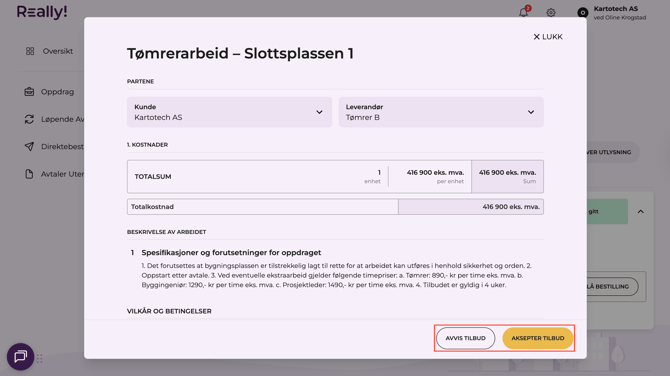Open Oversikt in the sidebar
Image resolution: width=670 pixels, height=376 pixels.
[x=58, y=51]
